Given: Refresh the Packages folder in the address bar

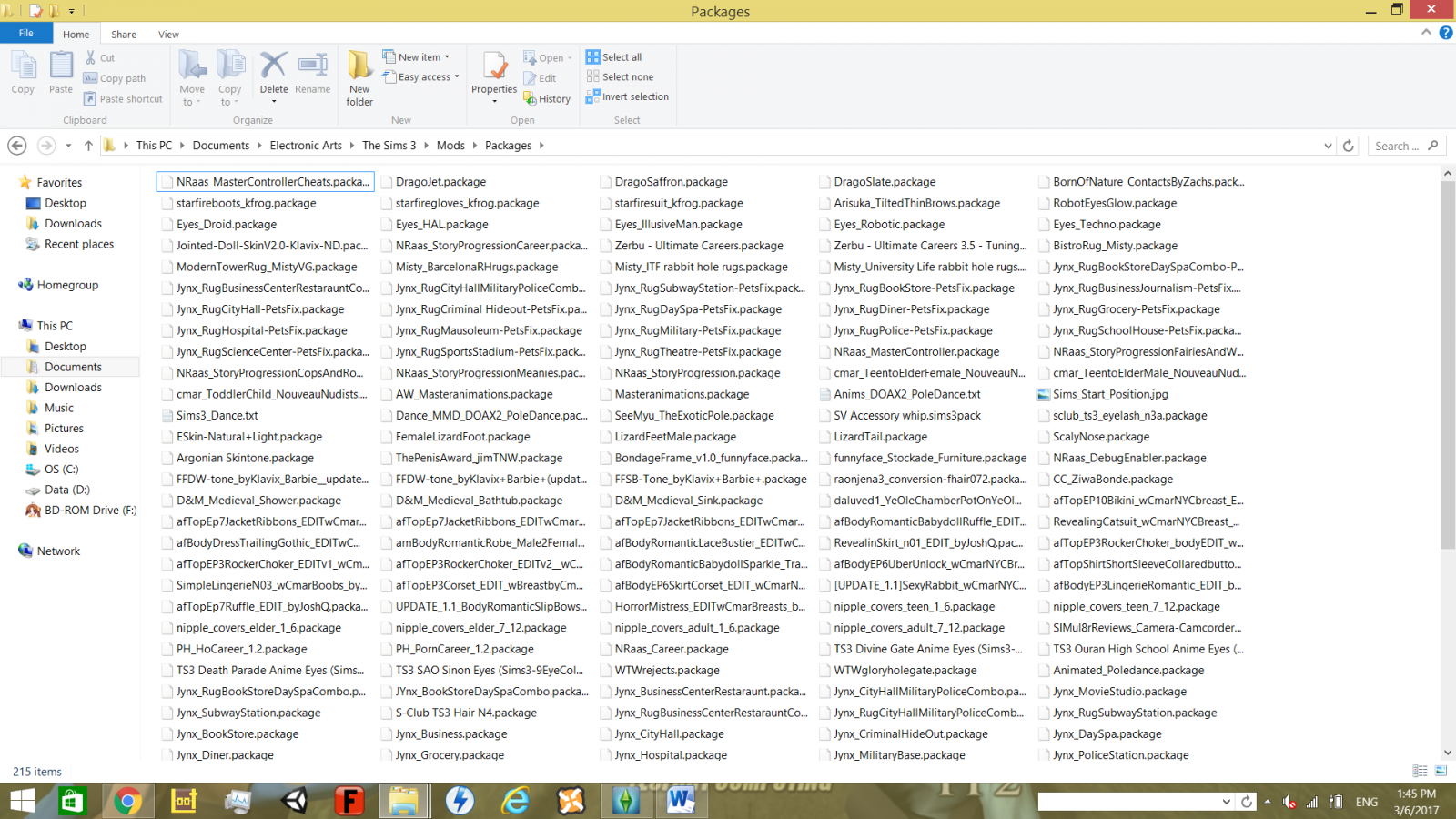Looking at the screenshot, I should [1349, 146].
